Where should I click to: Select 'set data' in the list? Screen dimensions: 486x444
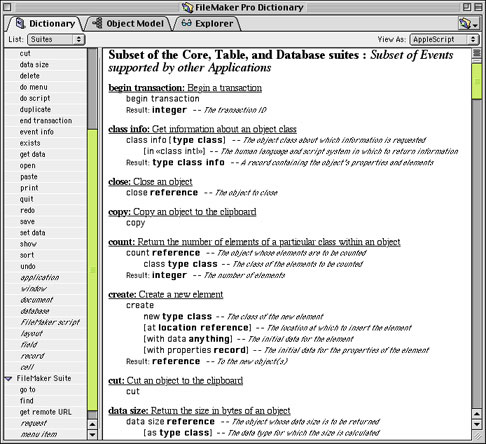[32, 233]
